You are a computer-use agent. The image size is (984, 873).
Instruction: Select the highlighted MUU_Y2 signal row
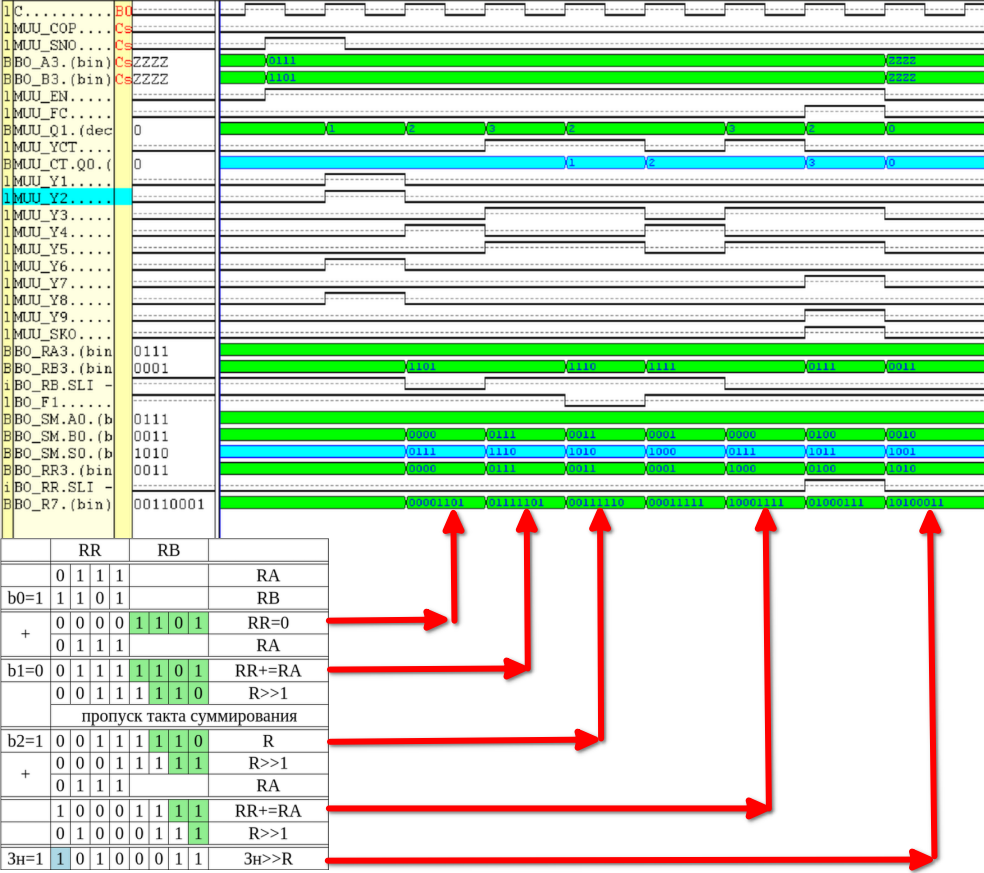coord(60,198)
